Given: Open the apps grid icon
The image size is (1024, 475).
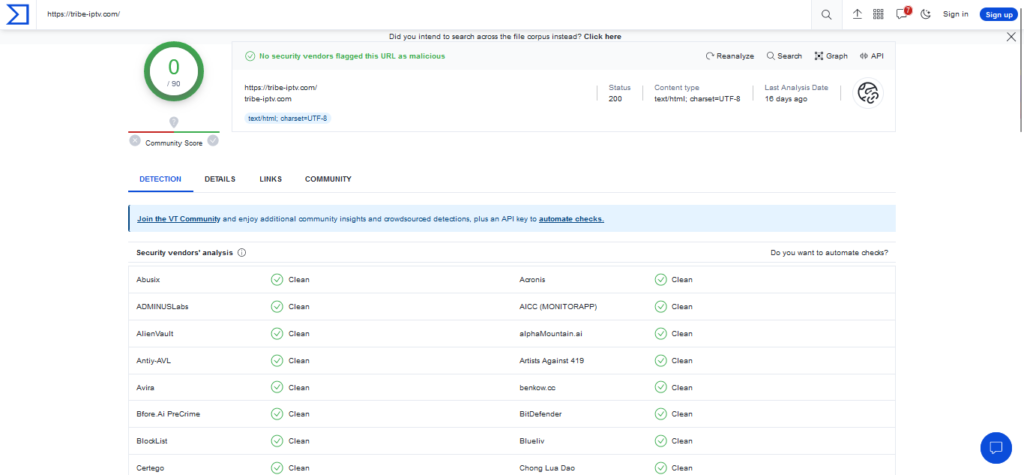Looking at the screenshot, I should click(x=878, y=14).
